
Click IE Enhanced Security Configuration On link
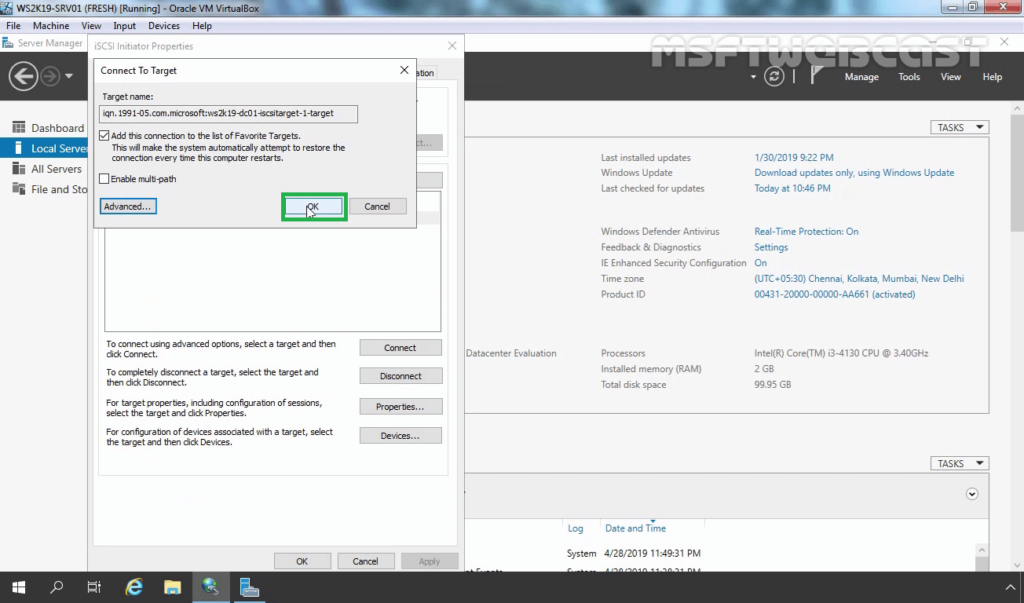(760, 263)
